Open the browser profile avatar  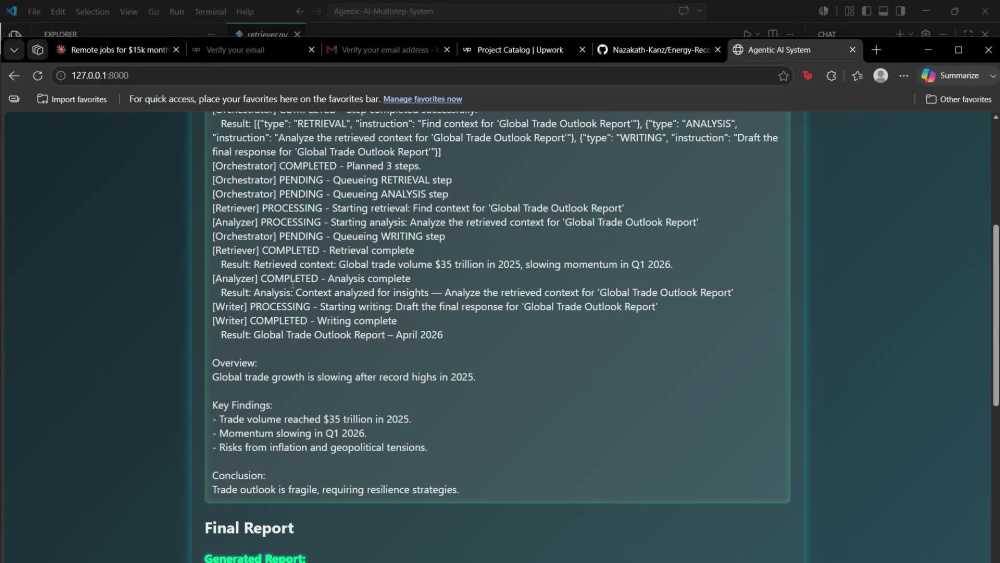[x=881, y=75]
